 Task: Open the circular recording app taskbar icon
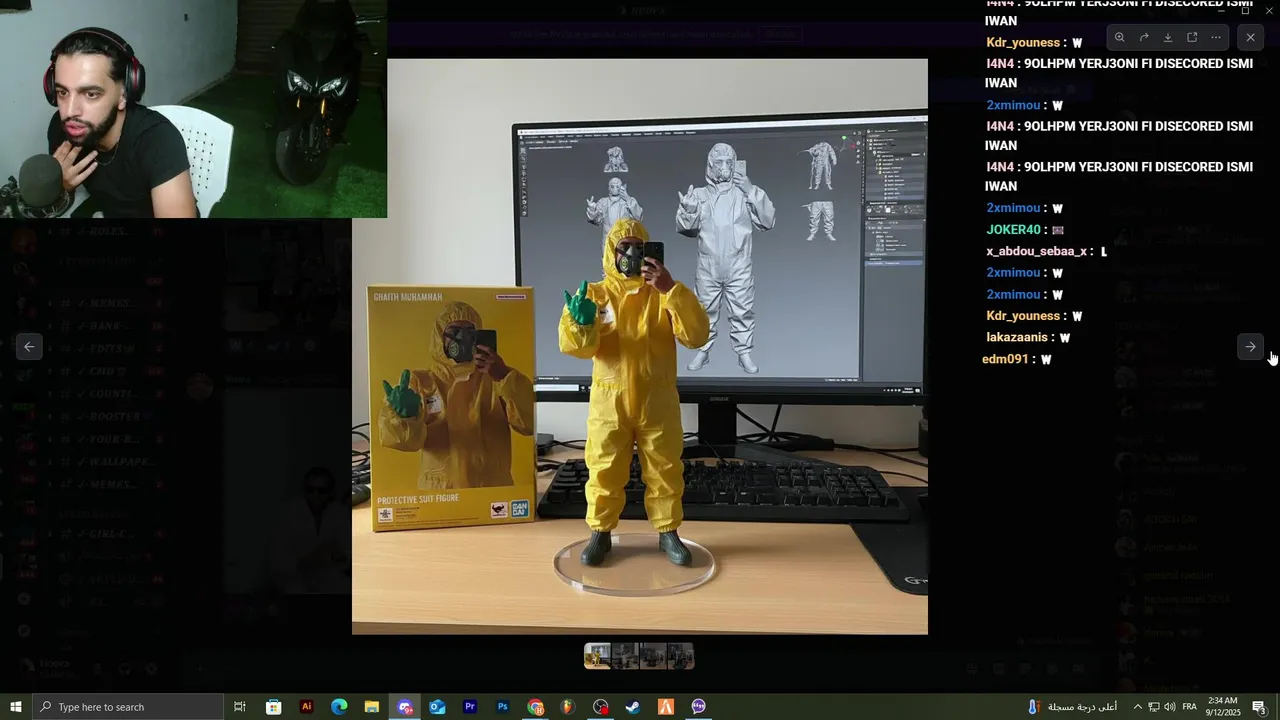600,707
